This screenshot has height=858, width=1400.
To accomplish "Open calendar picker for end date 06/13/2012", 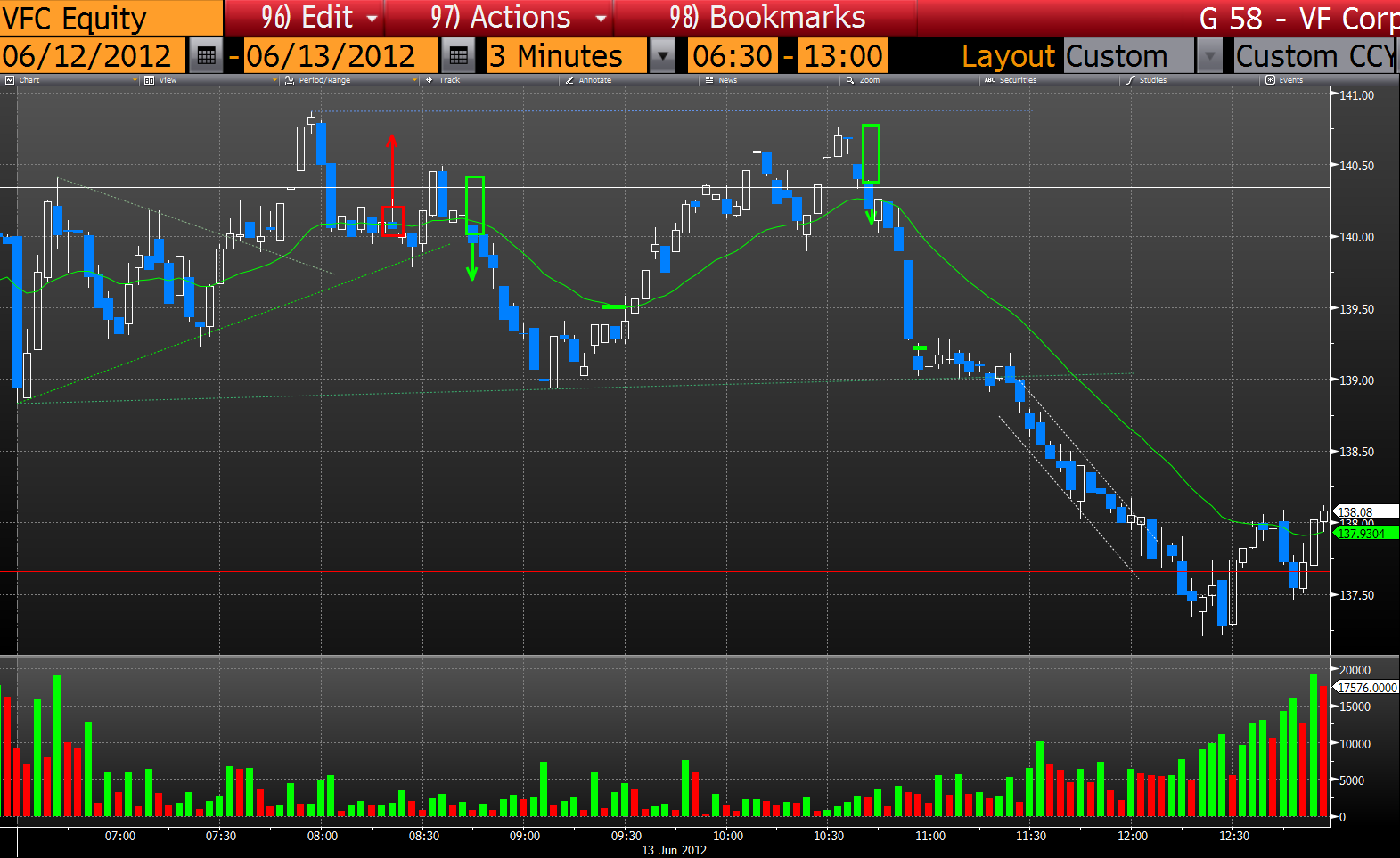I will click(458, 55).
